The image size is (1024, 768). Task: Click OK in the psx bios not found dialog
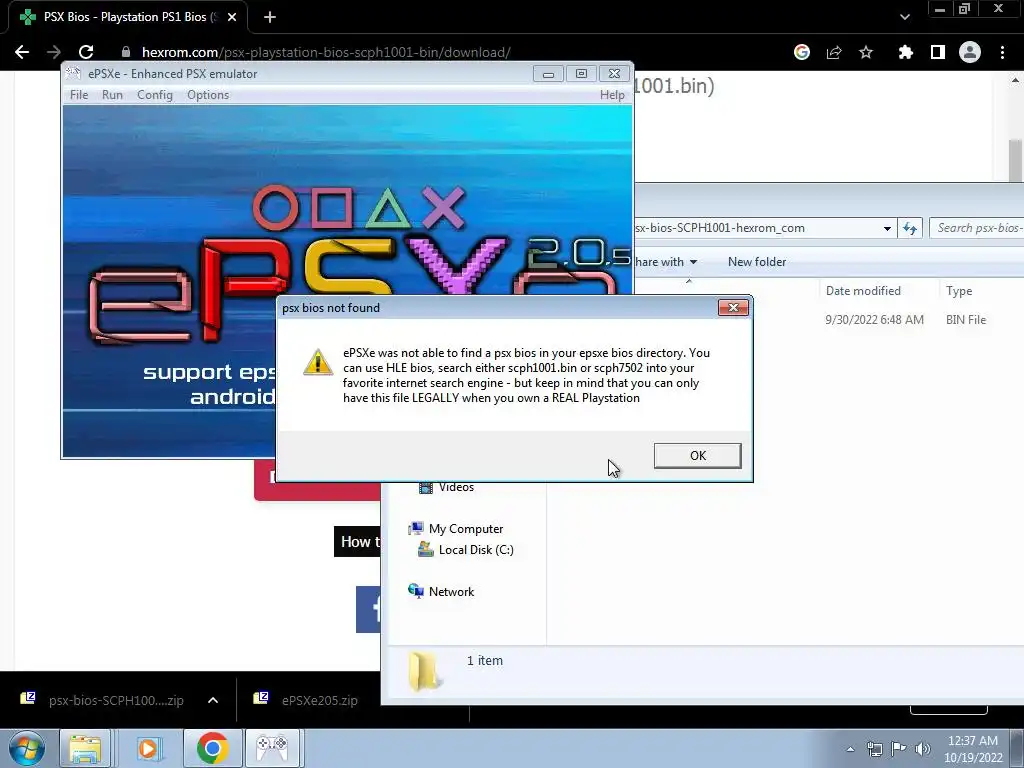click(x=697, y=455)
